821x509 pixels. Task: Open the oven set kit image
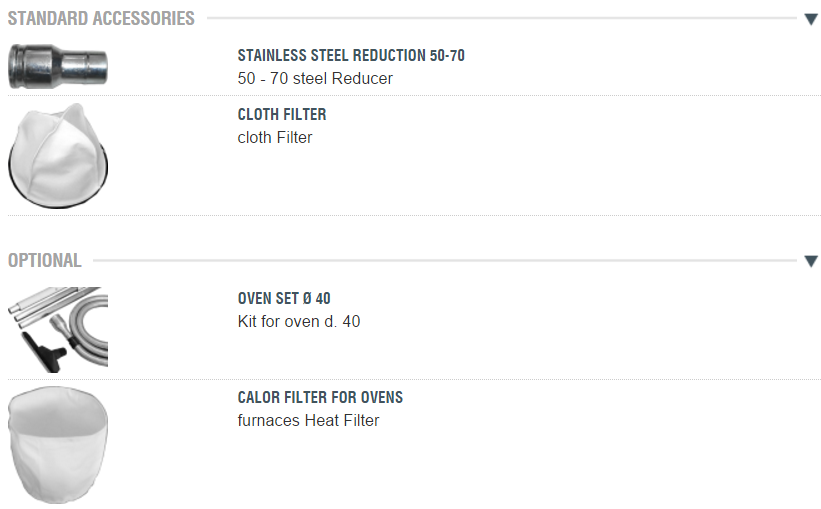tap(57, 328)
